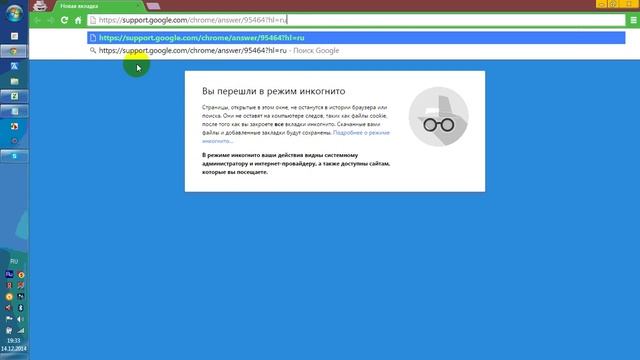The height and width of the screenshot is (360, 640).
Task: Open a new tab with the small tab button
Action: tap(153, 6)
